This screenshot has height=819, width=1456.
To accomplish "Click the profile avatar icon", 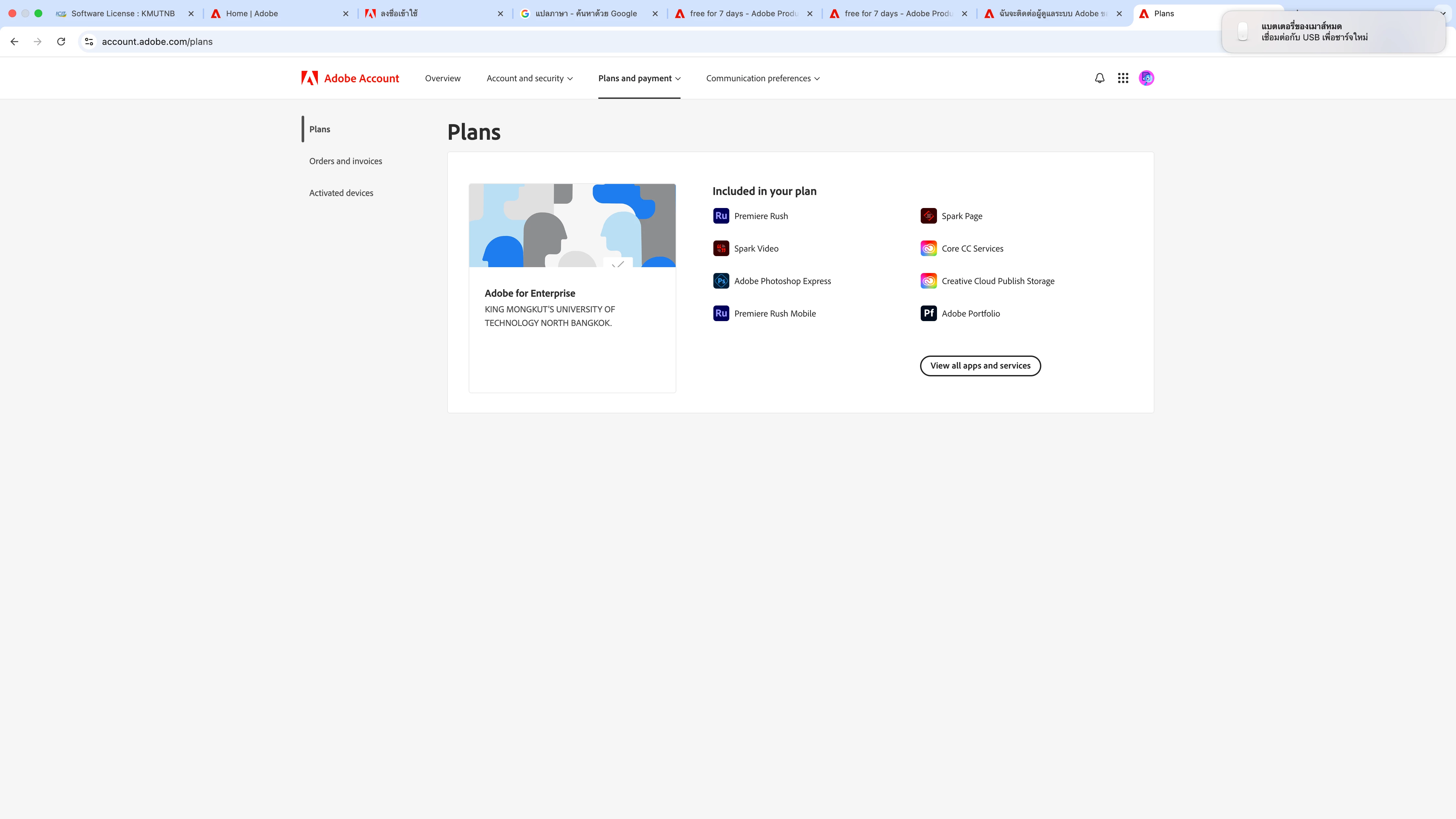I will pyautogui.click(x=1146, y=79).
